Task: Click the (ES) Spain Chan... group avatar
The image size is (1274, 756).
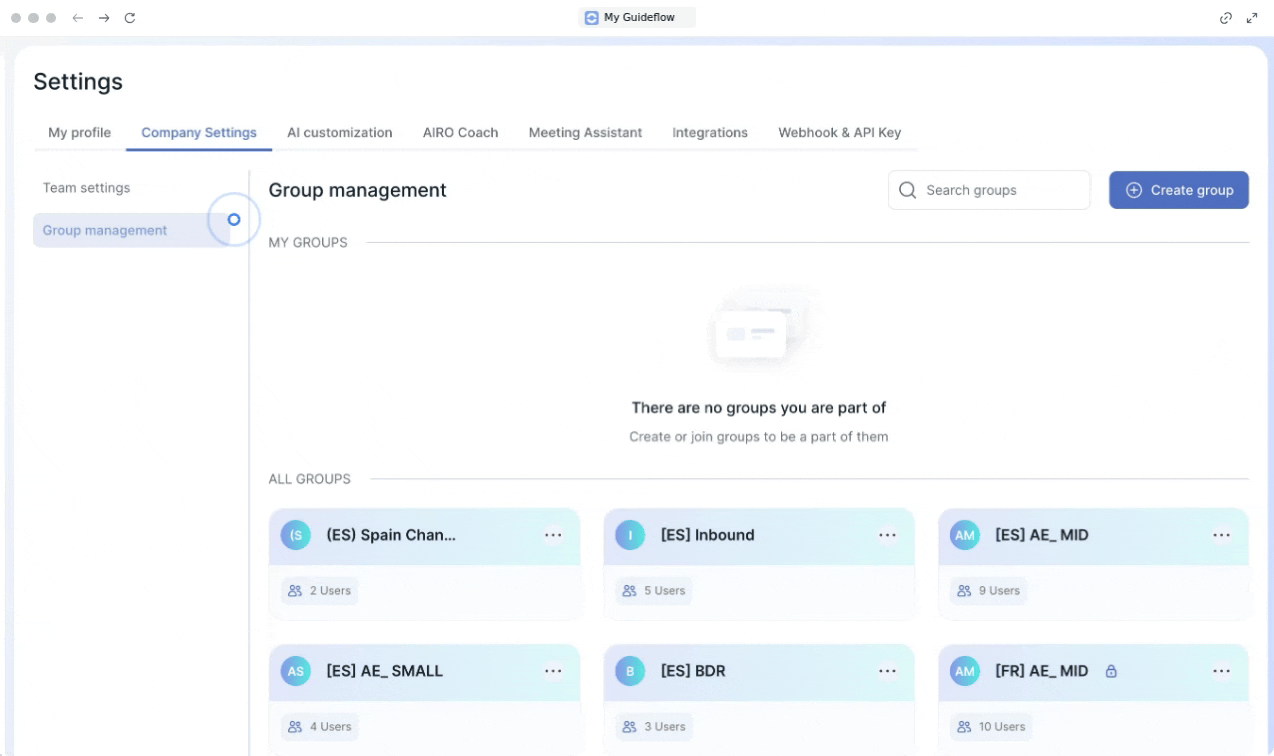Action: [296, 535]
